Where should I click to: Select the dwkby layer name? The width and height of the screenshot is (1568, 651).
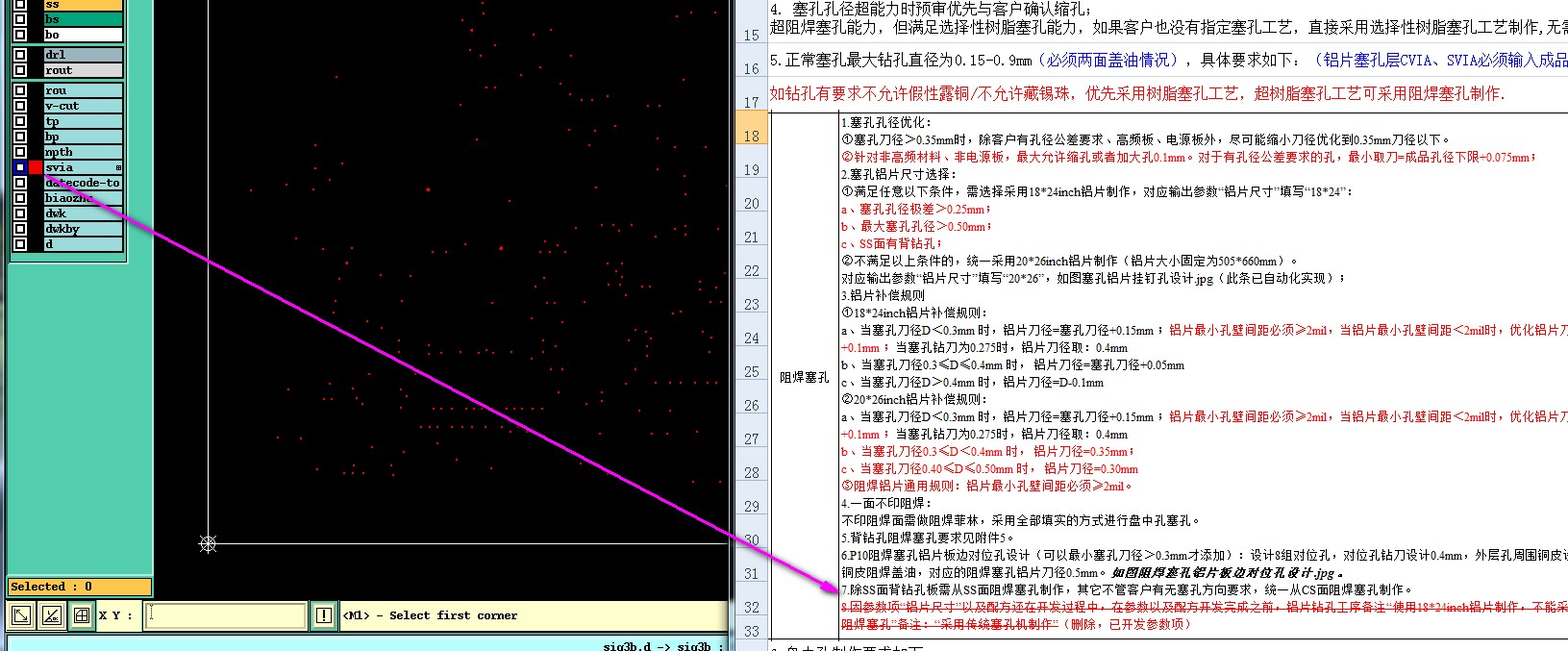(x=84, y=229)
